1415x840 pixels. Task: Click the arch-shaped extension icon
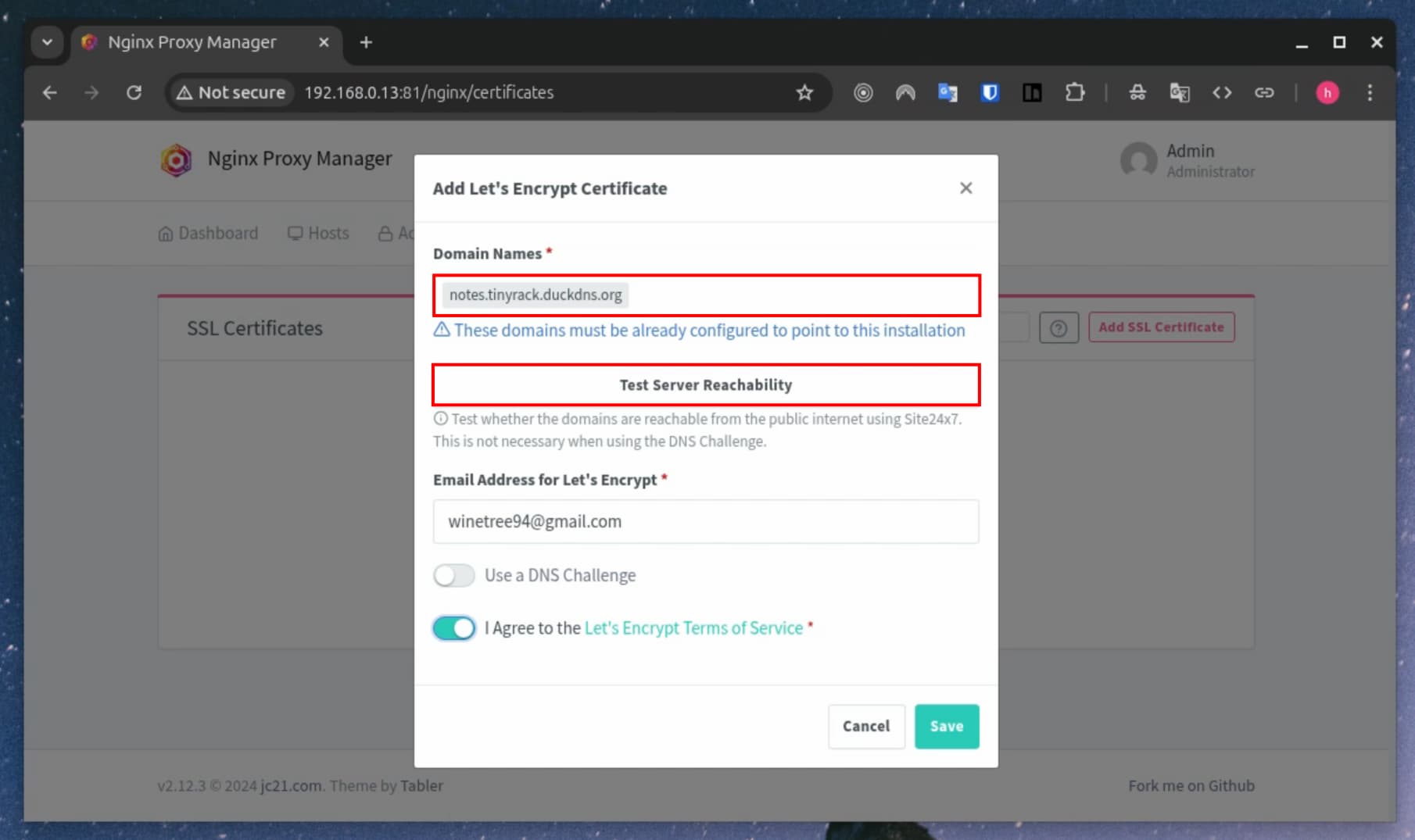905,93
